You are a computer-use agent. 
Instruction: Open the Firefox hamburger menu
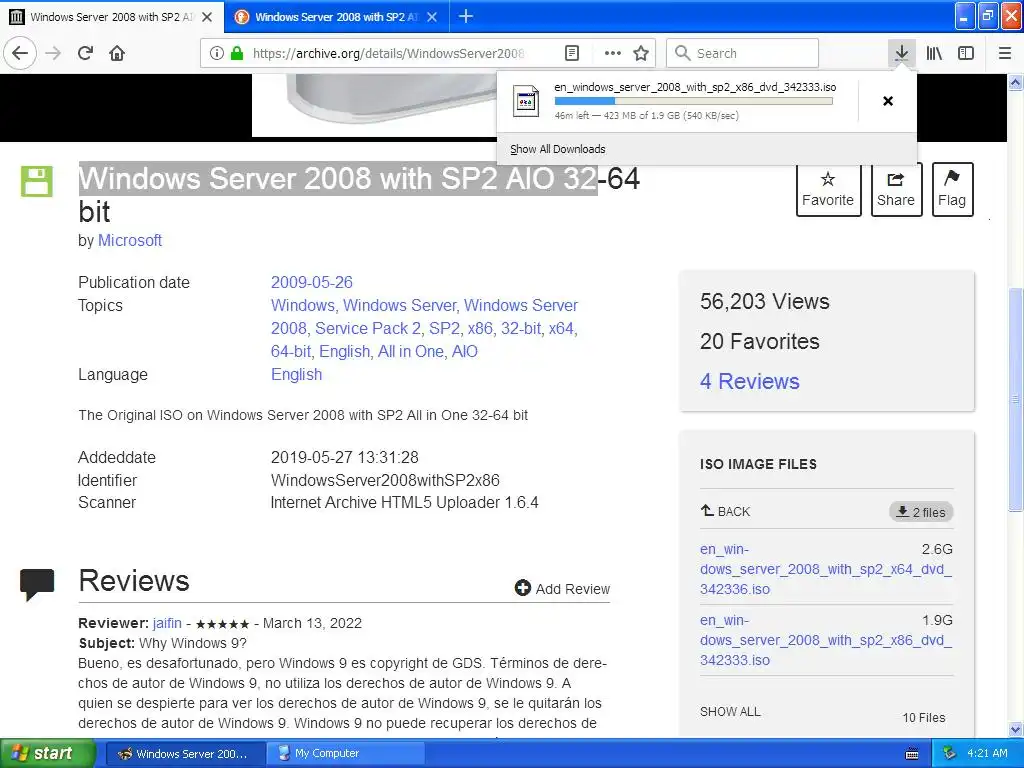coord(1005,53)
